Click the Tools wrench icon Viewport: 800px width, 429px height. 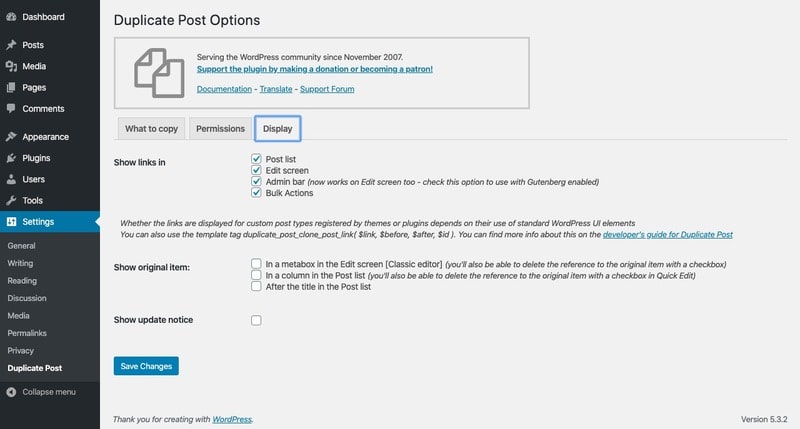(x=11, y=200)
